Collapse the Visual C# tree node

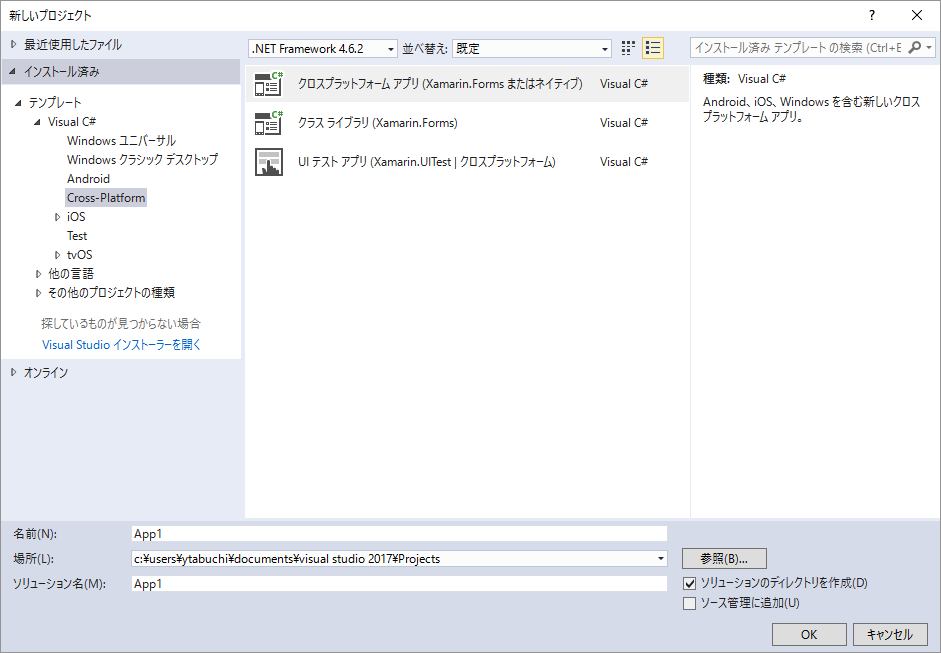coord(37,122)
